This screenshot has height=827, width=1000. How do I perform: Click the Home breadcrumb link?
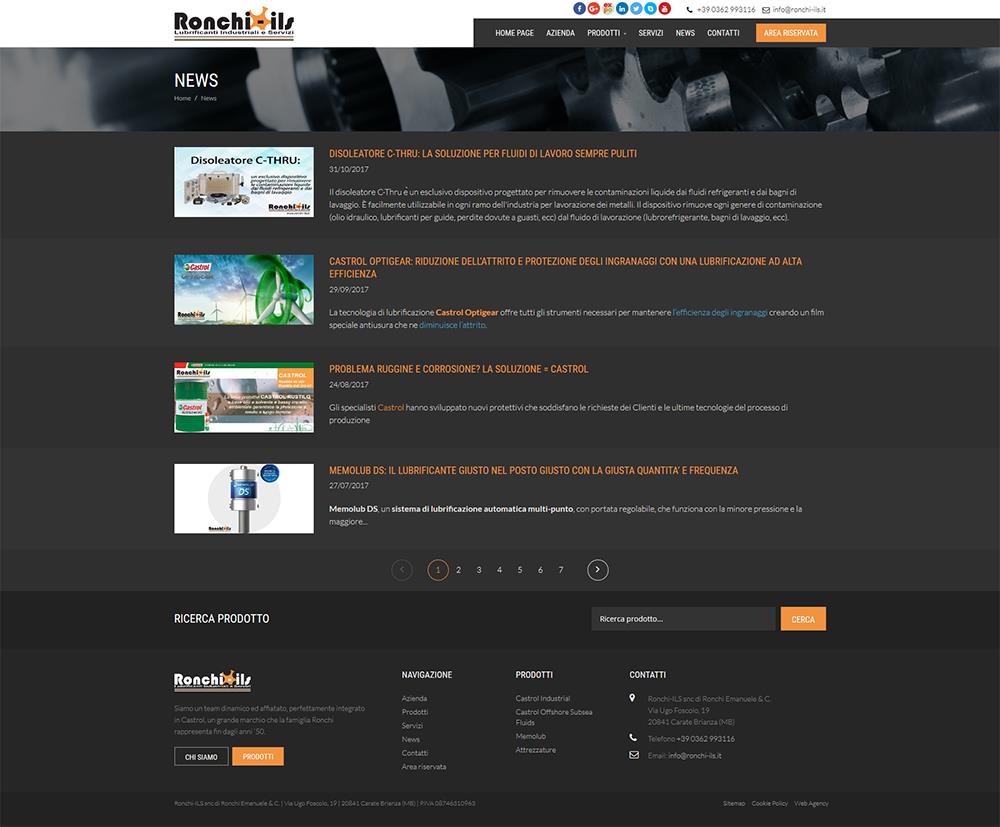(x=182, y=98)
